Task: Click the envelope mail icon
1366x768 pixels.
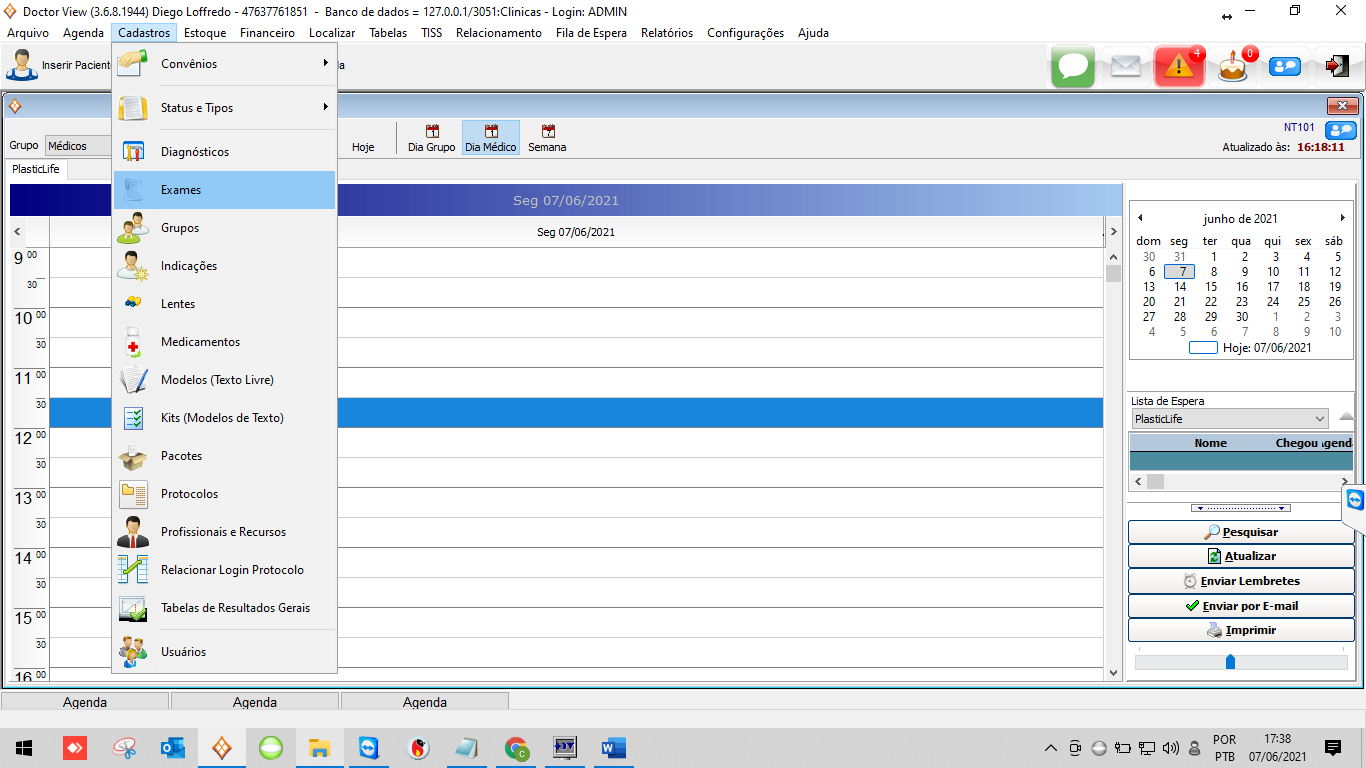Action: click(1126, 67)
